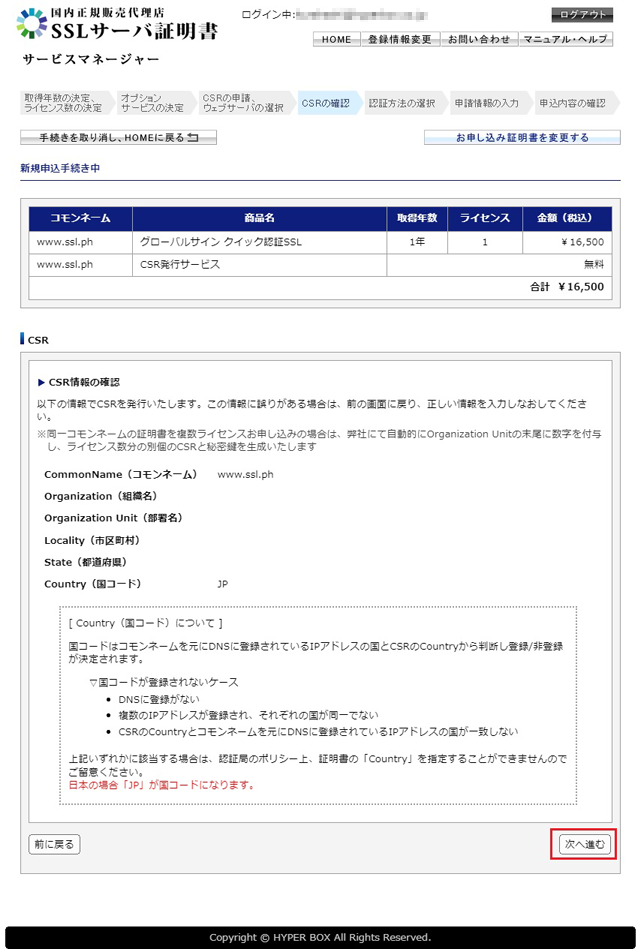The width and height of the screenshot is (640, 949).
Task: Click the JP country code value
Action: (x=223, y=584)
